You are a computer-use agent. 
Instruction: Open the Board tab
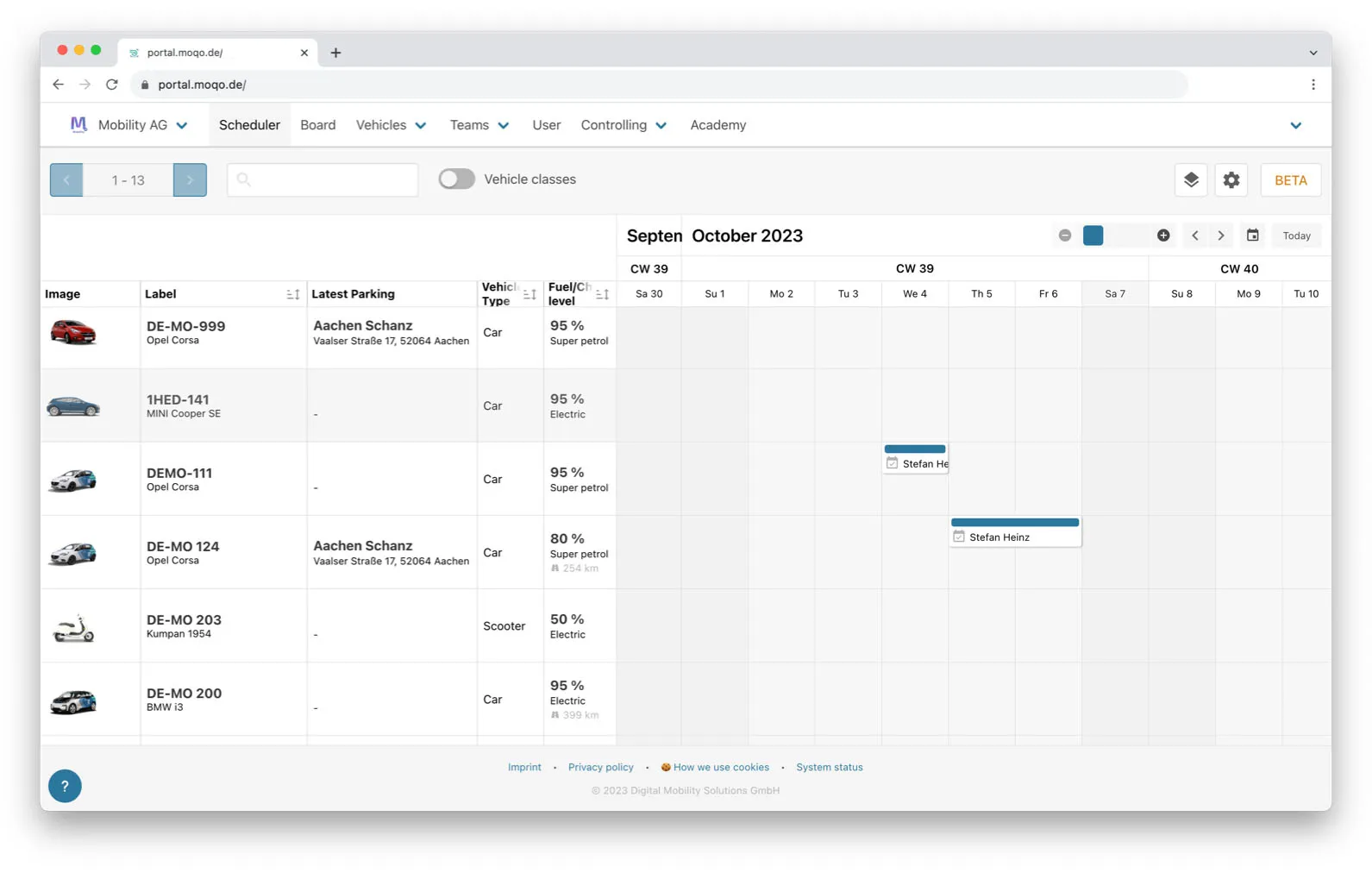click(317, 125)
